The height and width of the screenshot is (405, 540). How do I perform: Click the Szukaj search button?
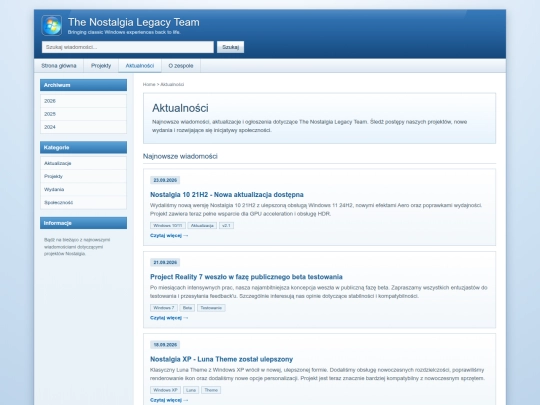[230, 47]
